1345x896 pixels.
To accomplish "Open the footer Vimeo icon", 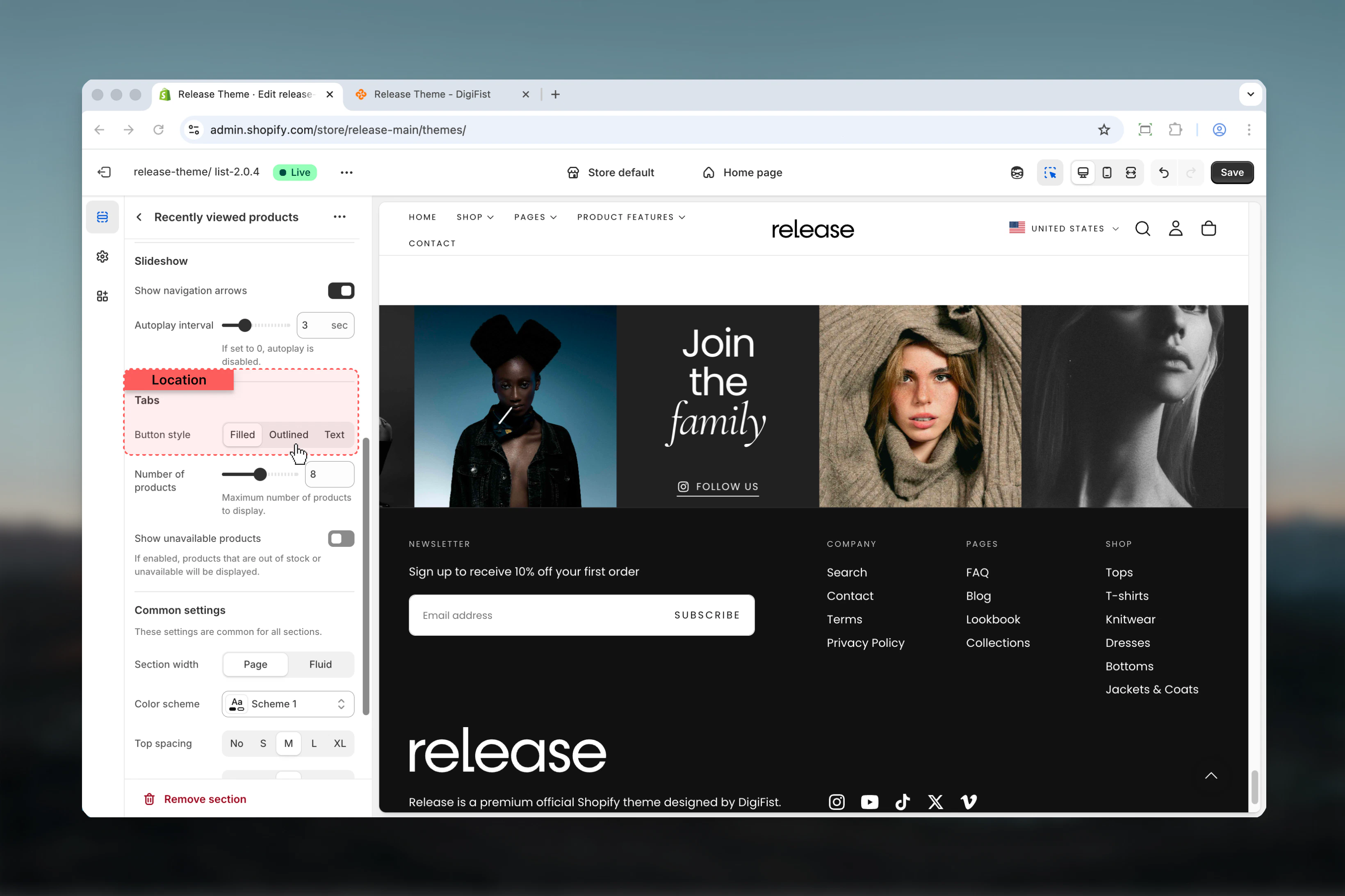I will click(969, 802).
